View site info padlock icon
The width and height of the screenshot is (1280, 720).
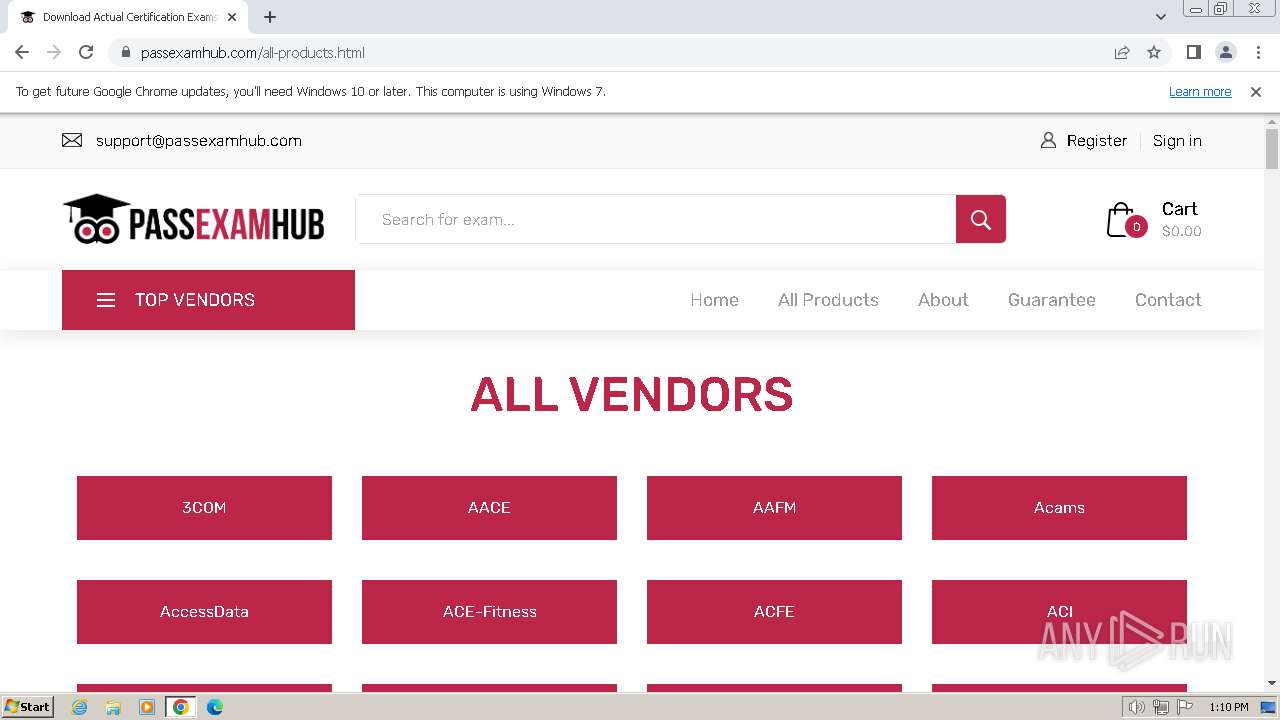point(125,52)
